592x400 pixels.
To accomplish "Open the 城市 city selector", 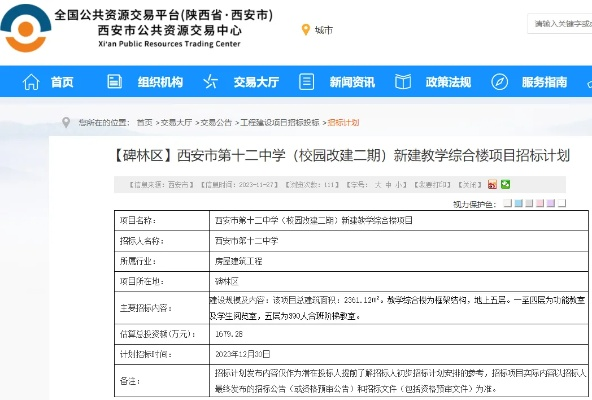I will click(x=324, y=30).
